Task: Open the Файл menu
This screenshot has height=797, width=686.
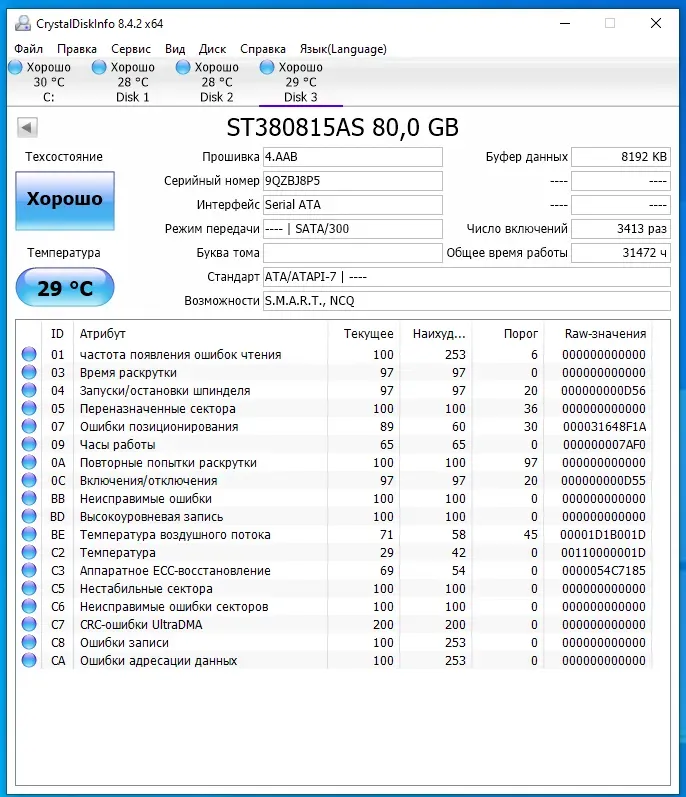Action: click(x=28, y=49)
